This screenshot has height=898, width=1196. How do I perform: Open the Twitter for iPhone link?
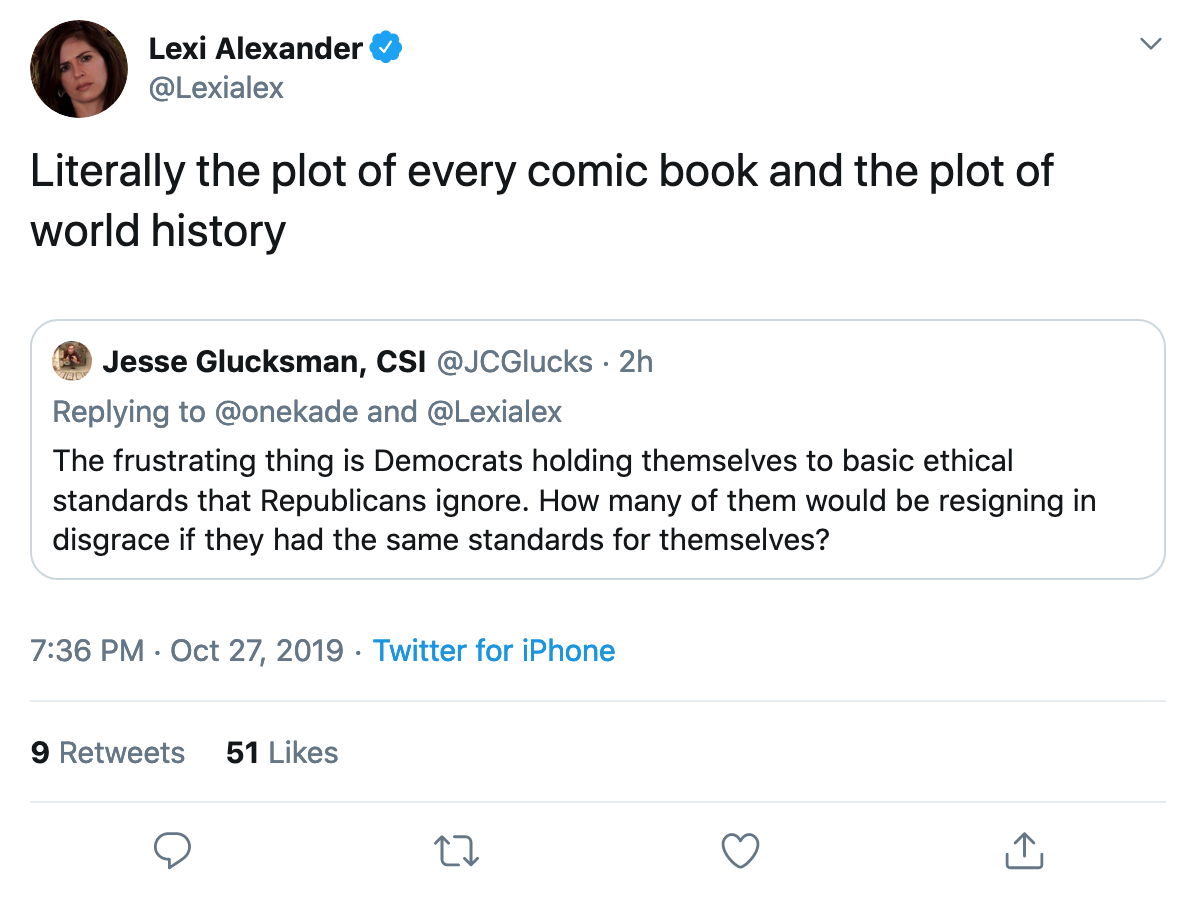pyautogui.click(x=494, y=651)
